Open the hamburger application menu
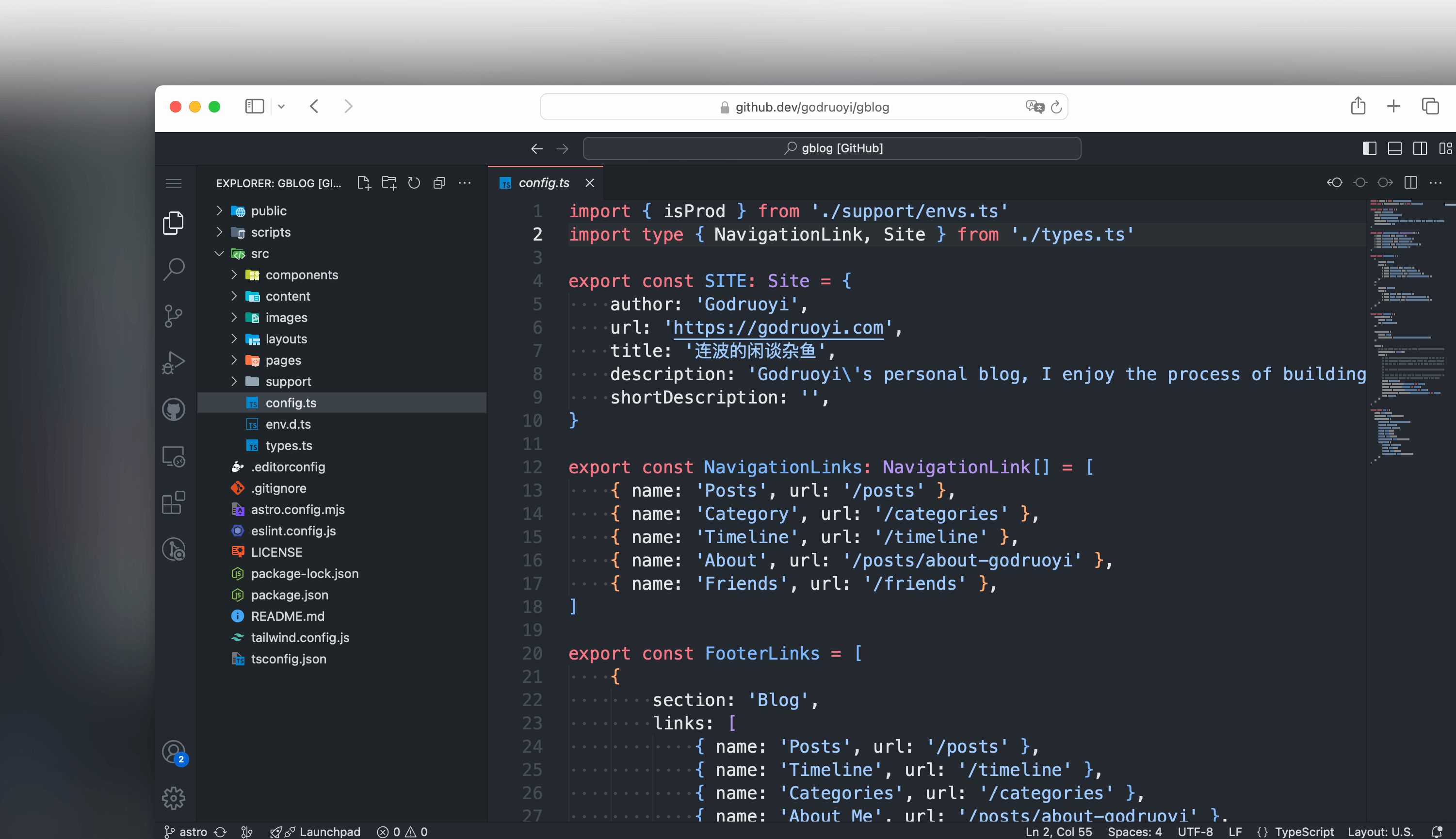Viewport: 1456px width, 839px height. tap(174, 183)
